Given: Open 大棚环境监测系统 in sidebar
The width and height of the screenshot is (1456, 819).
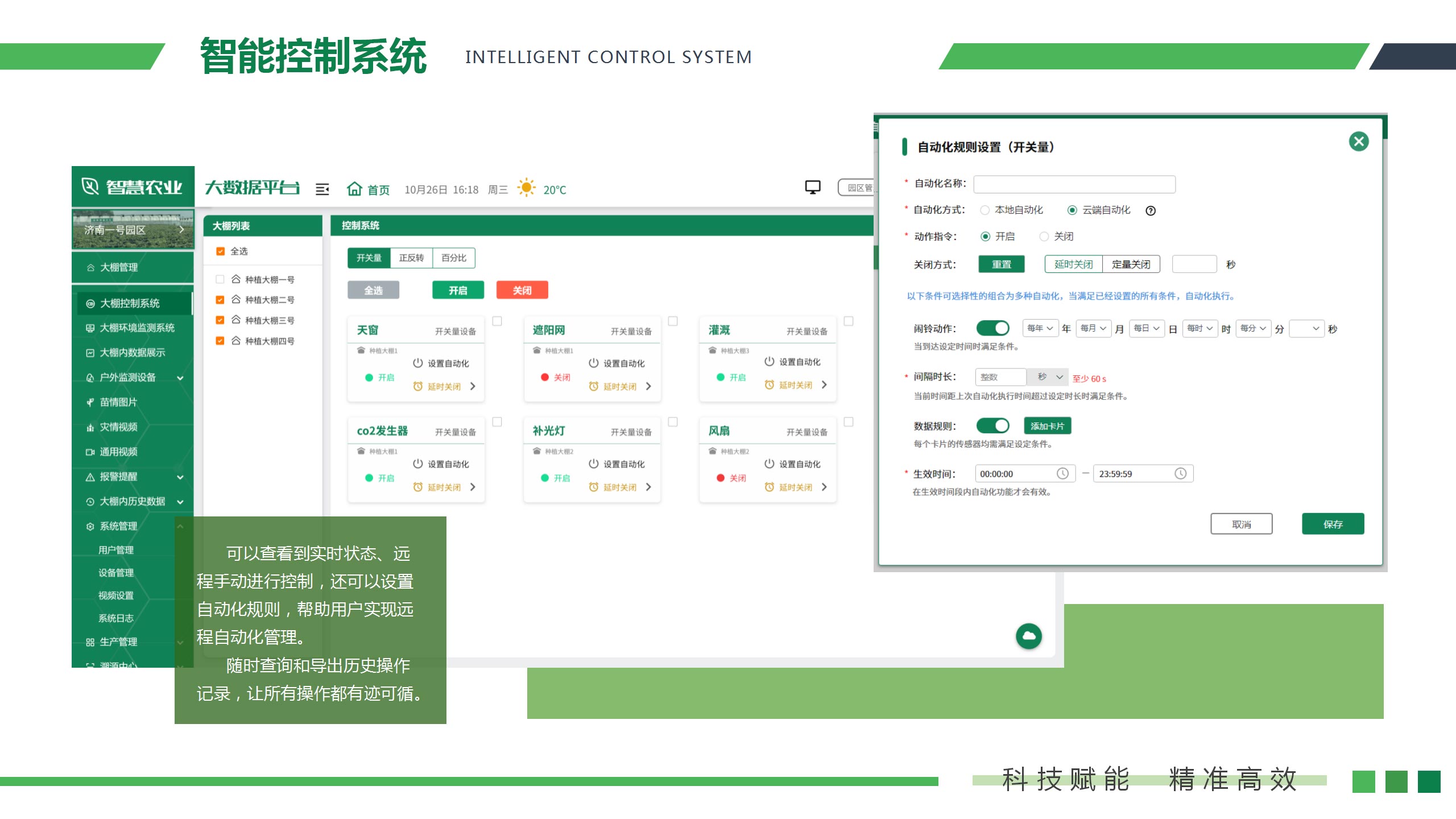Looking at the screenshot, I should [136, 328].
